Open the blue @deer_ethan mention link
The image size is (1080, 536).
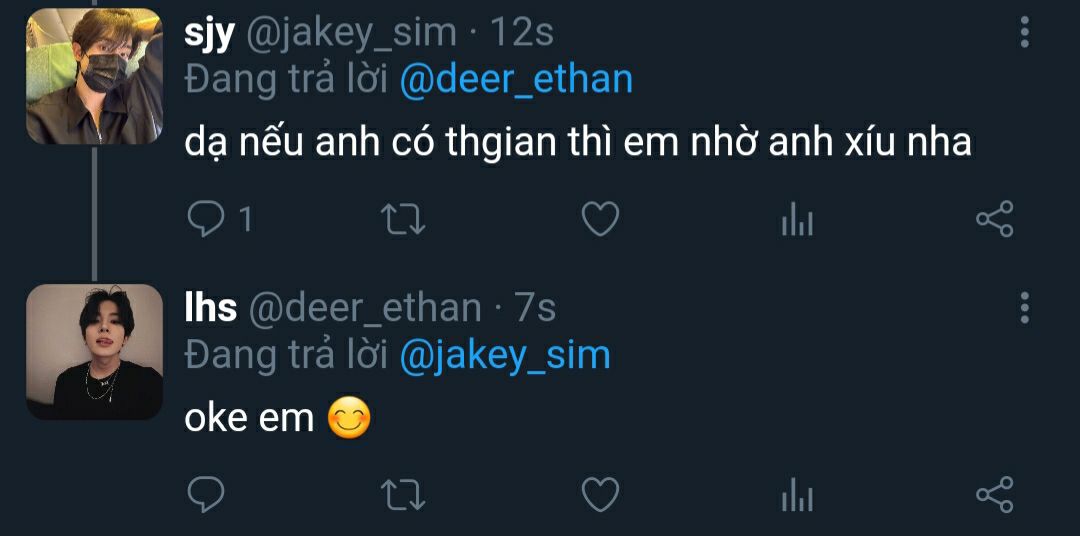[517, 79]
